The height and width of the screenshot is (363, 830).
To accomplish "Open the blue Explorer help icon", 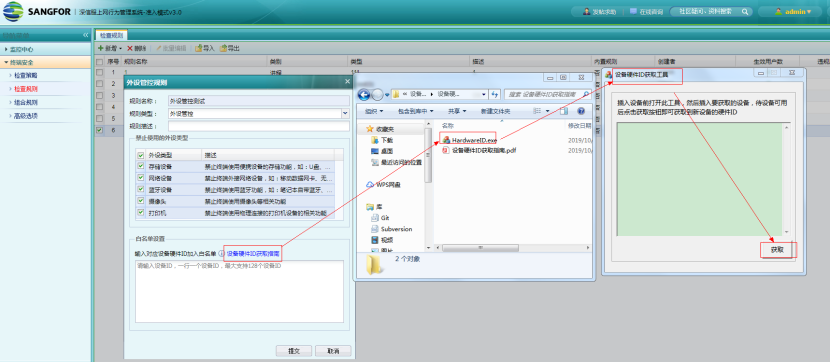I will point(581,111).
